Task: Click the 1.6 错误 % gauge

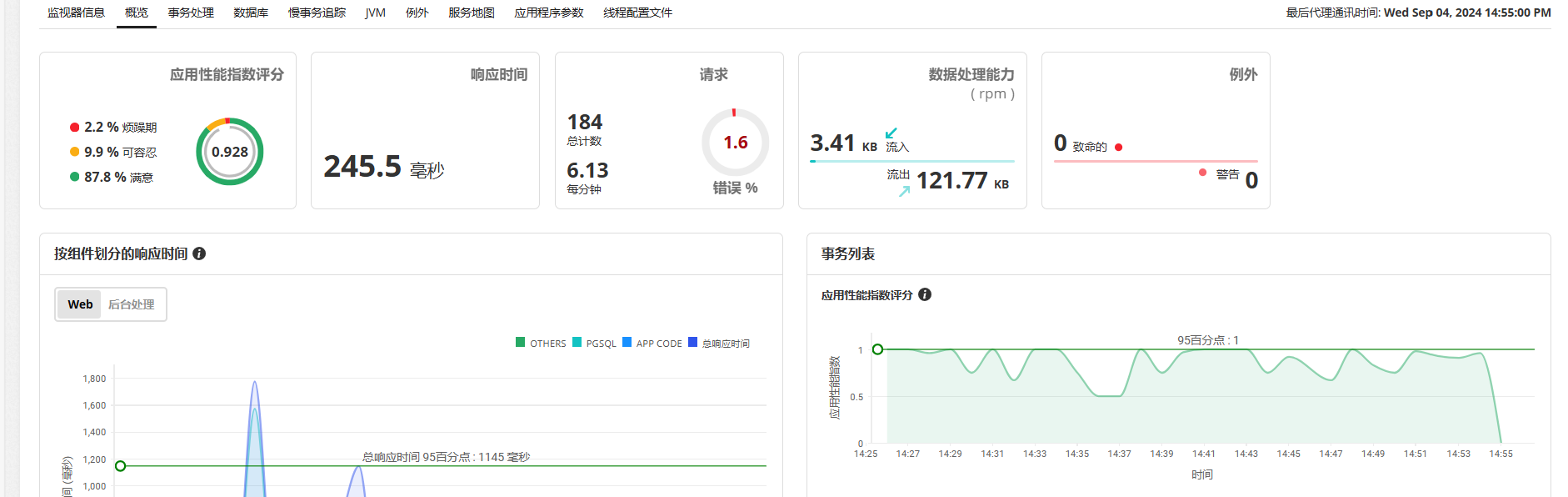Action: 735,143
